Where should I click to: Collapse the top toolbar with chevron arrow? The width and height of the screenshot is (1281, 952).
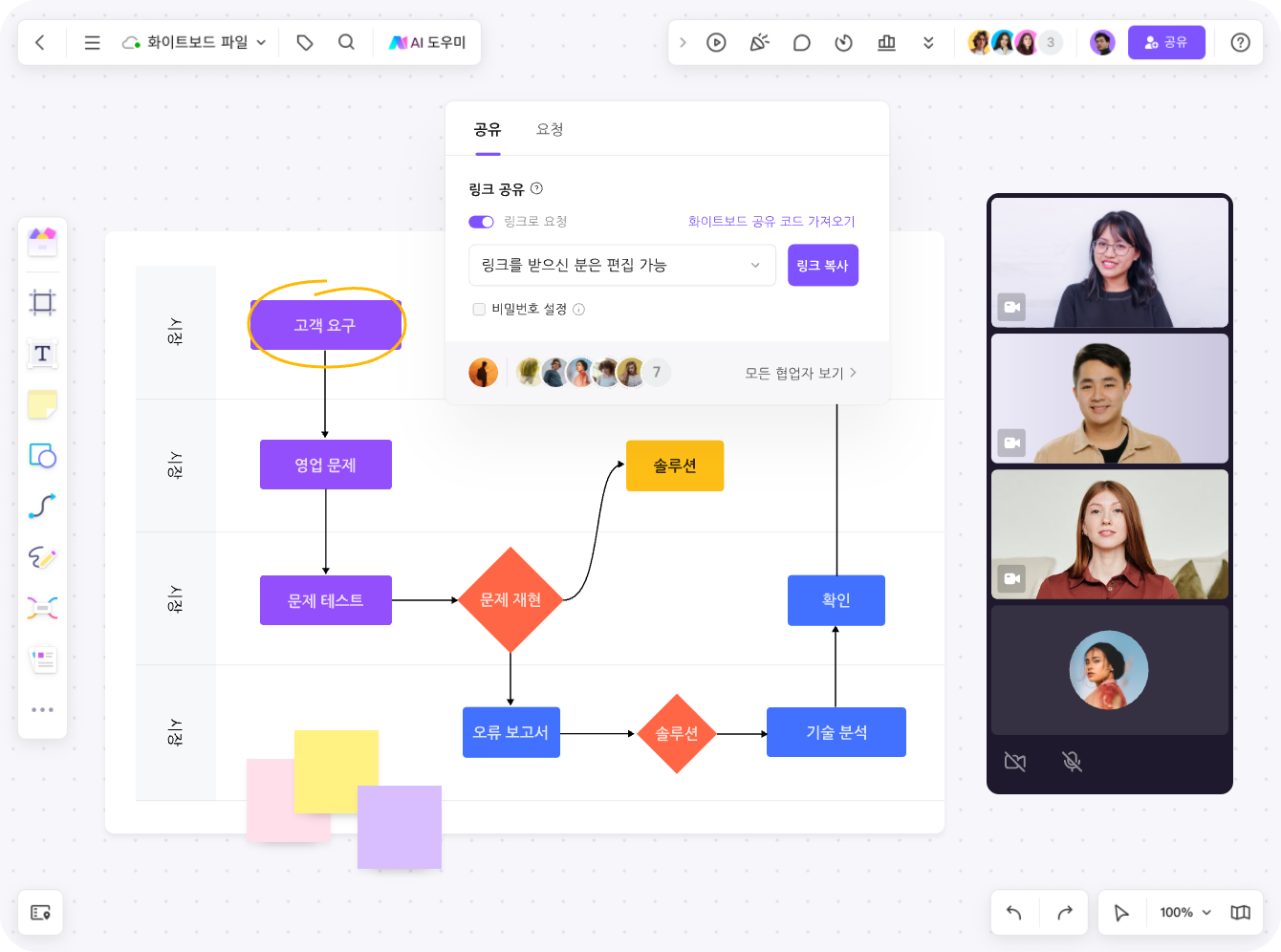(683, 42)
